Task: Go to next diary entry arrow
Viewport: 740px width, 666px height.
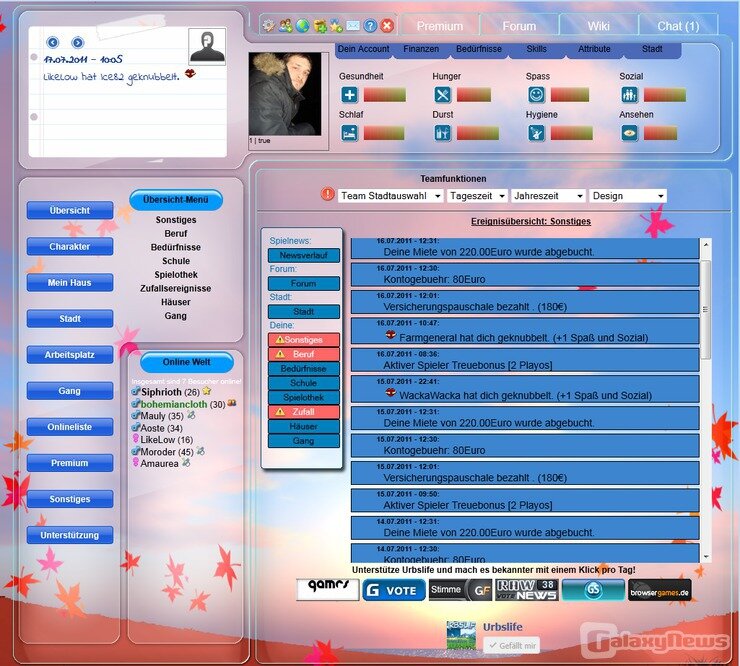Action: [77, 42]
